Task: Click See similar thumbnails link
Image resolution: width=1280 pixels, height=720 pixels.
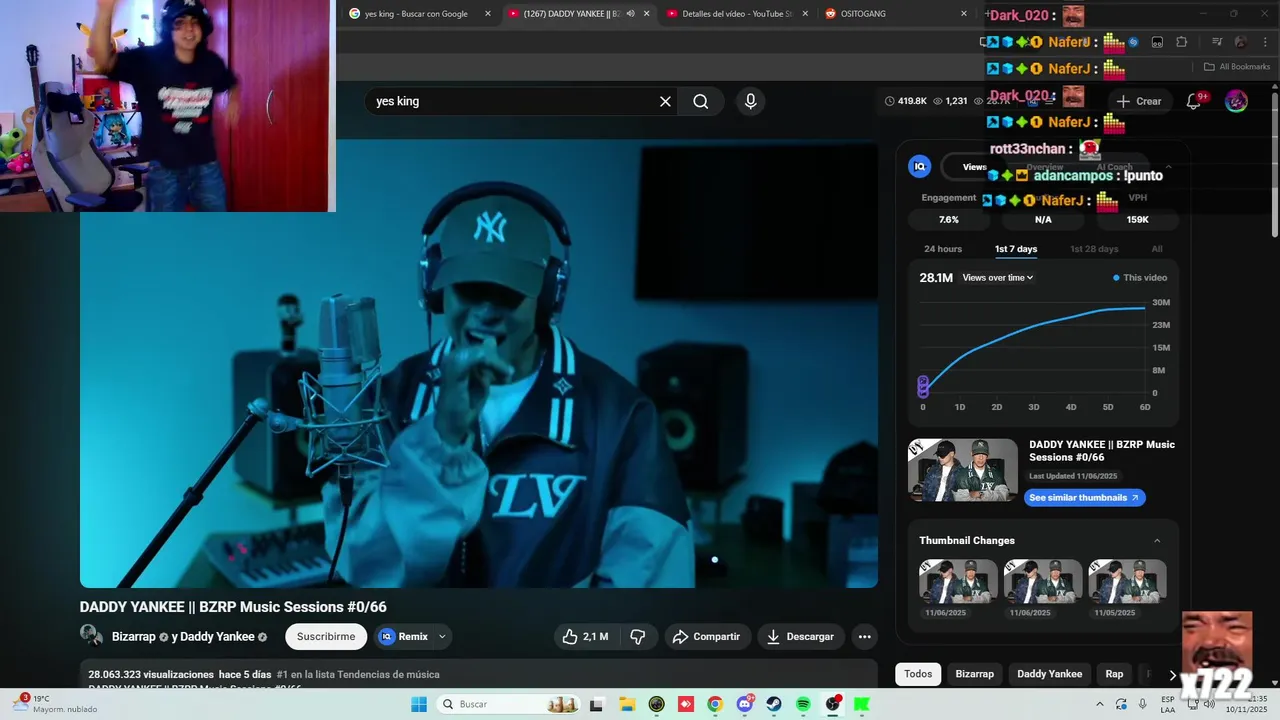Action: point(1084,497)
